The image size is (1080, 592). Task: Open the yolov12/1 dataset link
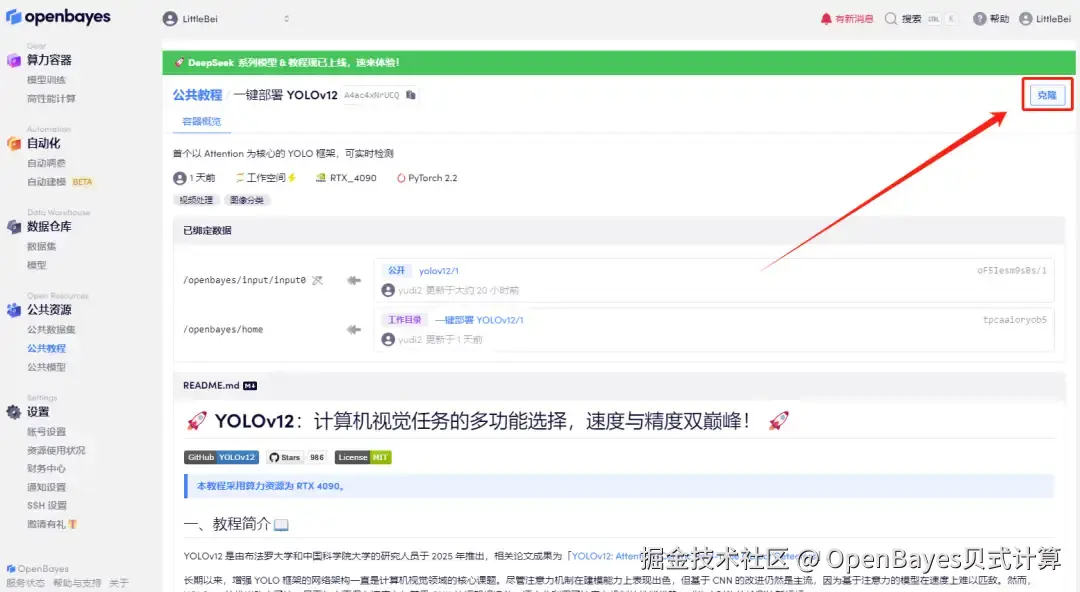click(439, 271)
